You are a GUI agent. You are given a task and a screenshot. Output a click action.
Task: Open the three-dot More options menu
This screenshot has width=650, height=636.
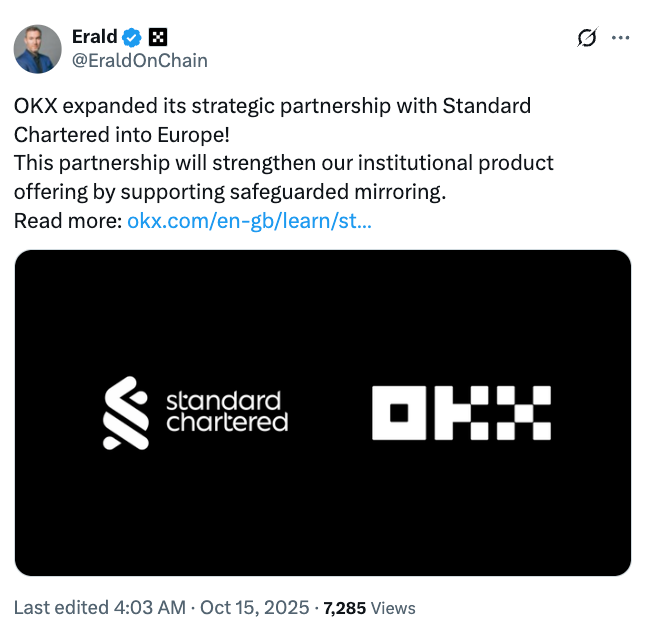(x=621, y=38)
